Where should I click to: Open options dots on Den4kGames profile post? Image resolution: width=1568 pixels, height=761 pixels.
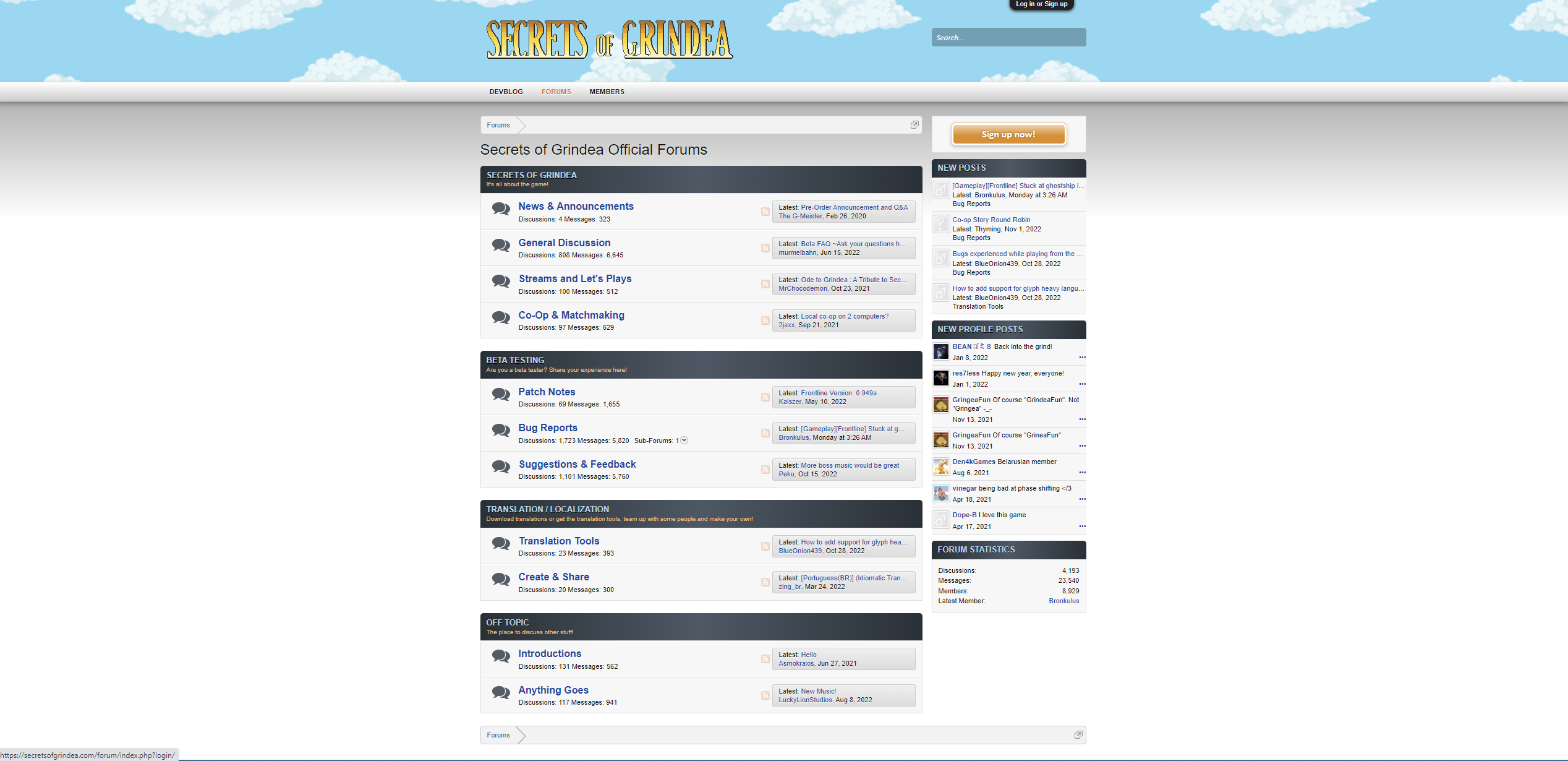point(1082,473)
